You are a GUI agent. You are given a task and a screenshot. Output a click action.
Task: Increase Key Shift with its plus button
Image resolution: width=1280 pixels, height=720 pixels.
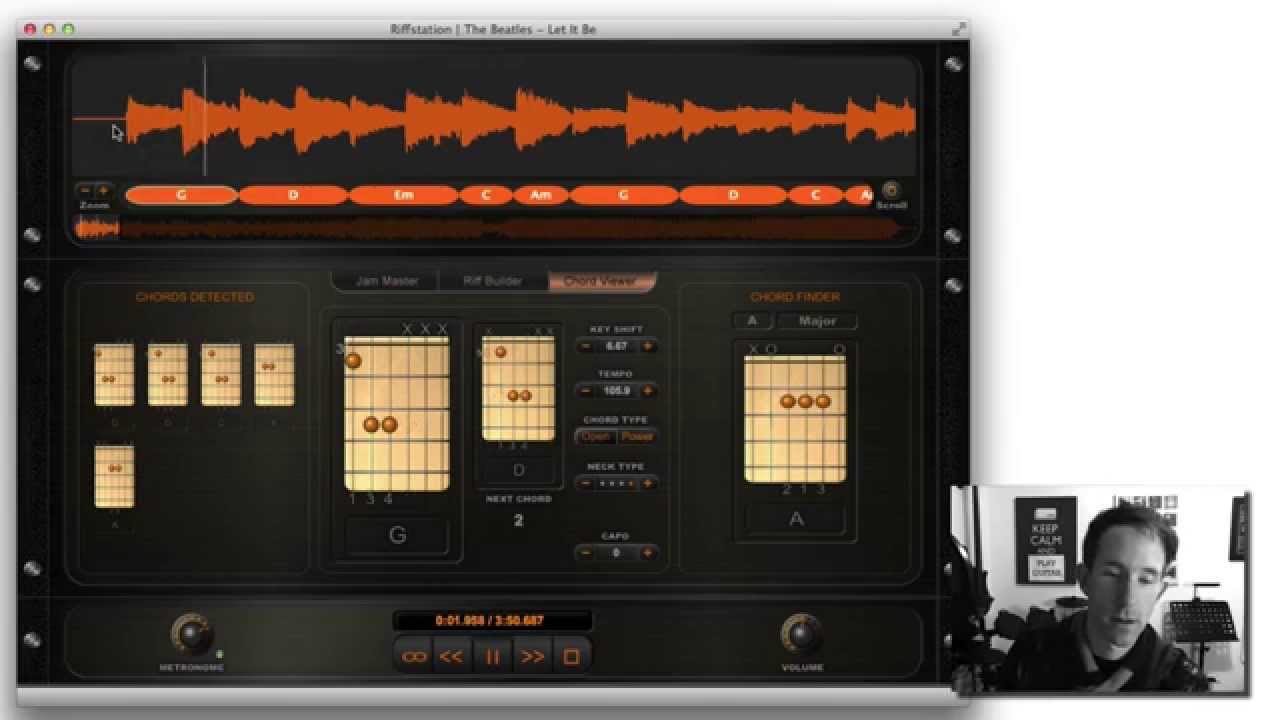[648, 346]
